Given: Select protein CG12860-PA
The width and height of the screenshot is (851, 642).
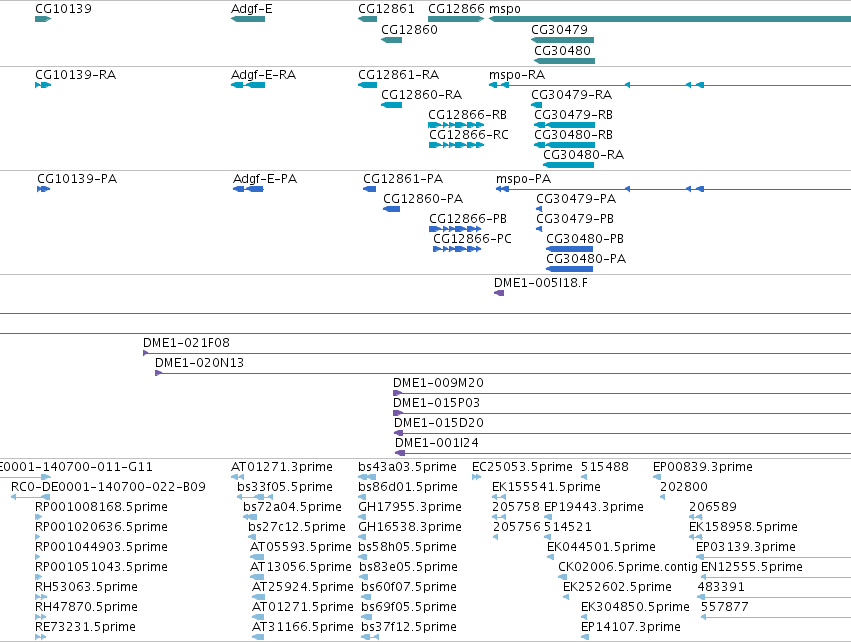Looking at the screenshot, I should point(391,209).
